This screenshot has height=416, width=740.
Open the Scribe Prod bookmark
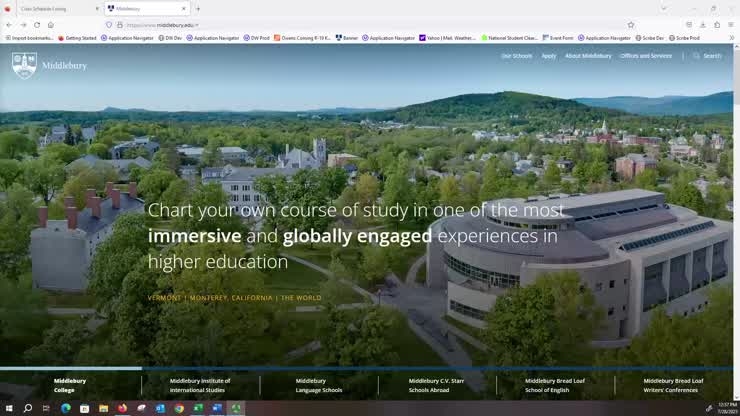pos(684,38)
